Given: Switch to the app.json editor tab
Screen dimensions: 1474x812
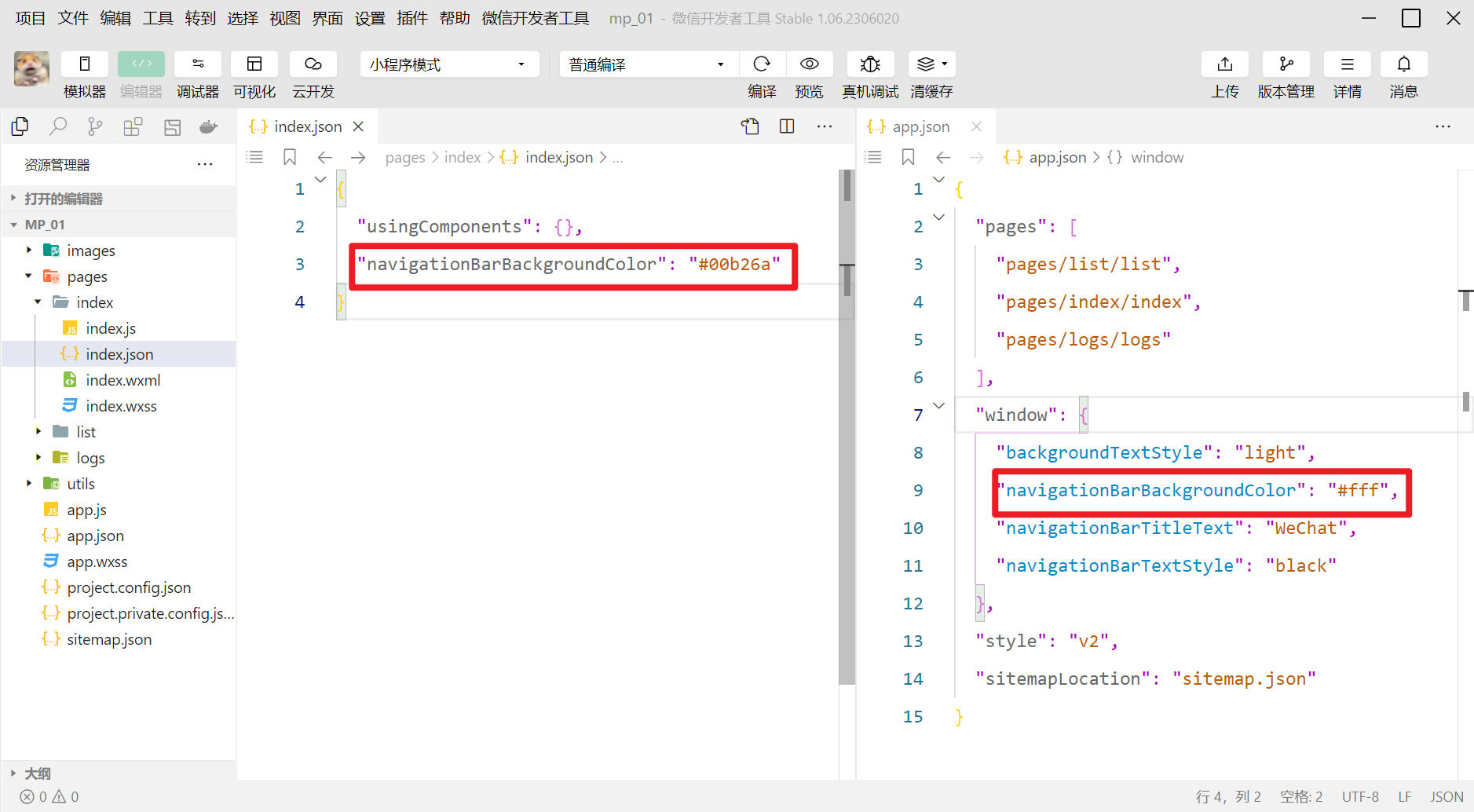Looking at the screenshot, I should point(920,126).
